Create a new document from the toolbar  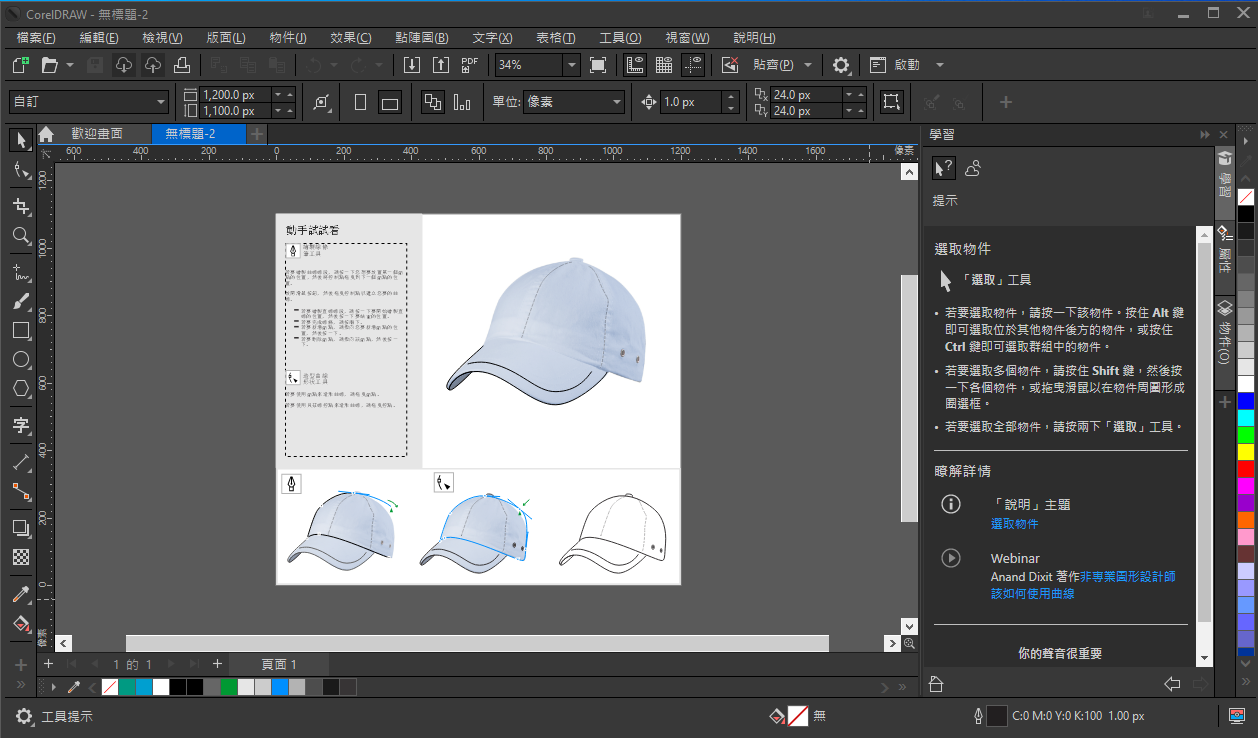pos(20,65)
